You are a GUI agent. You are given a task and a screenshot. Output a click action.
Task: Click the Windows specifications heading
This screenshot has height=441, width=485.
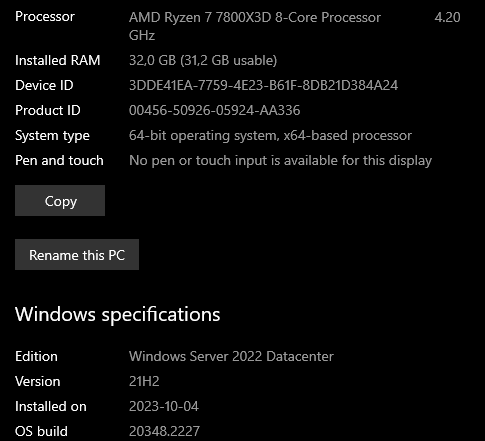tap(118, 314)
